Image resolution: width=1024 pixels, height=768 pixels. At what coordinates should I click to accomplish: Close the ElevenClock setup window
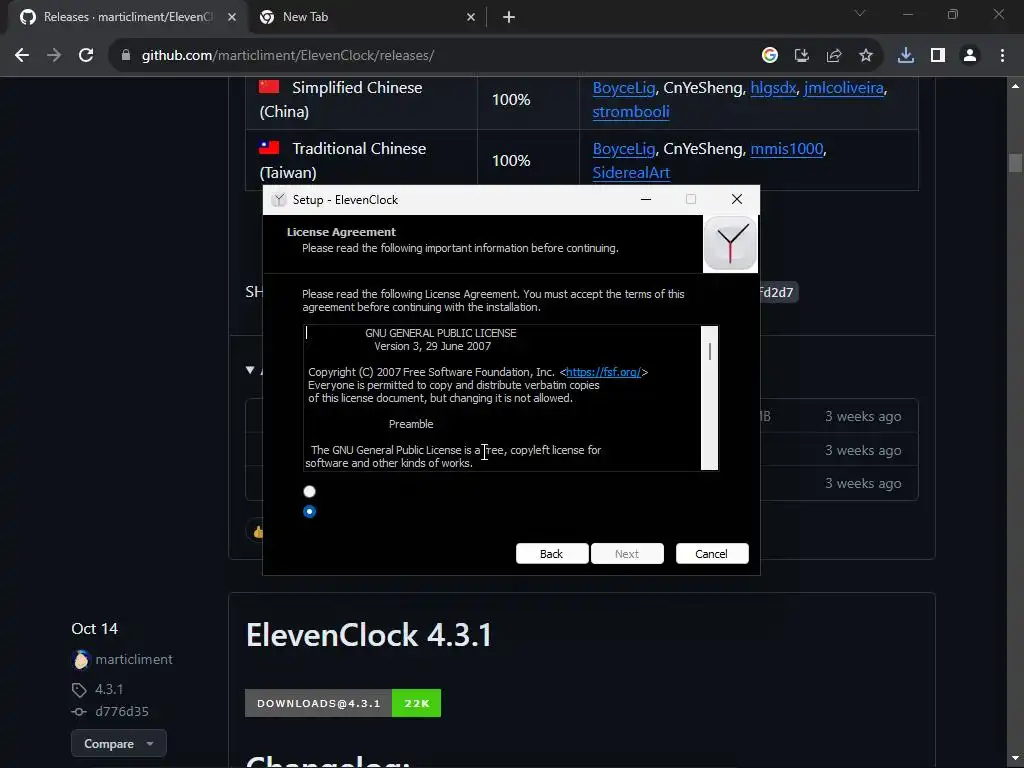(737, 199)
